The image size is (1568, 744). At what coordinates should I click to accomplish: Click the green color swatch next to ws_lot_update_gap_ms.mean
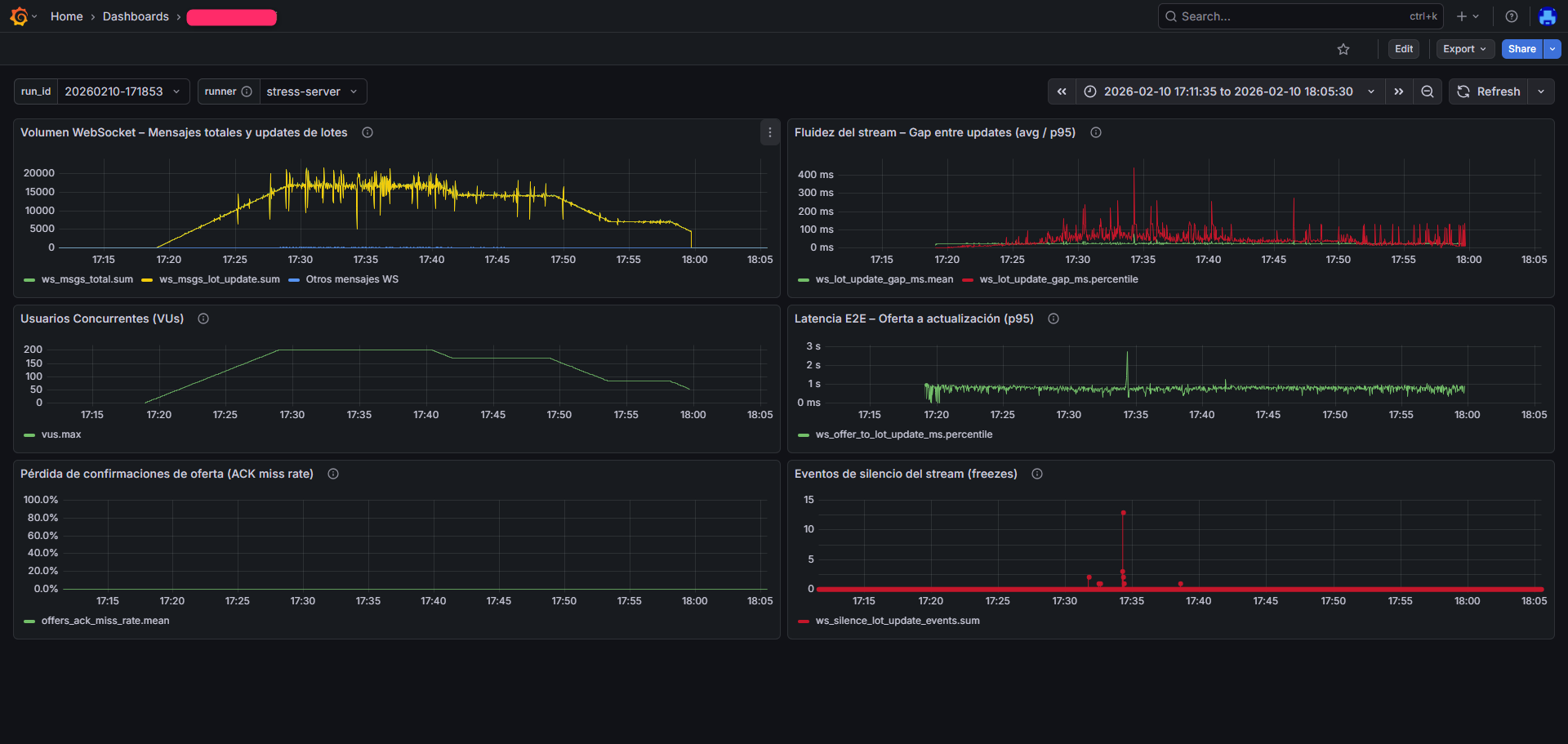(x=803, y=278)
